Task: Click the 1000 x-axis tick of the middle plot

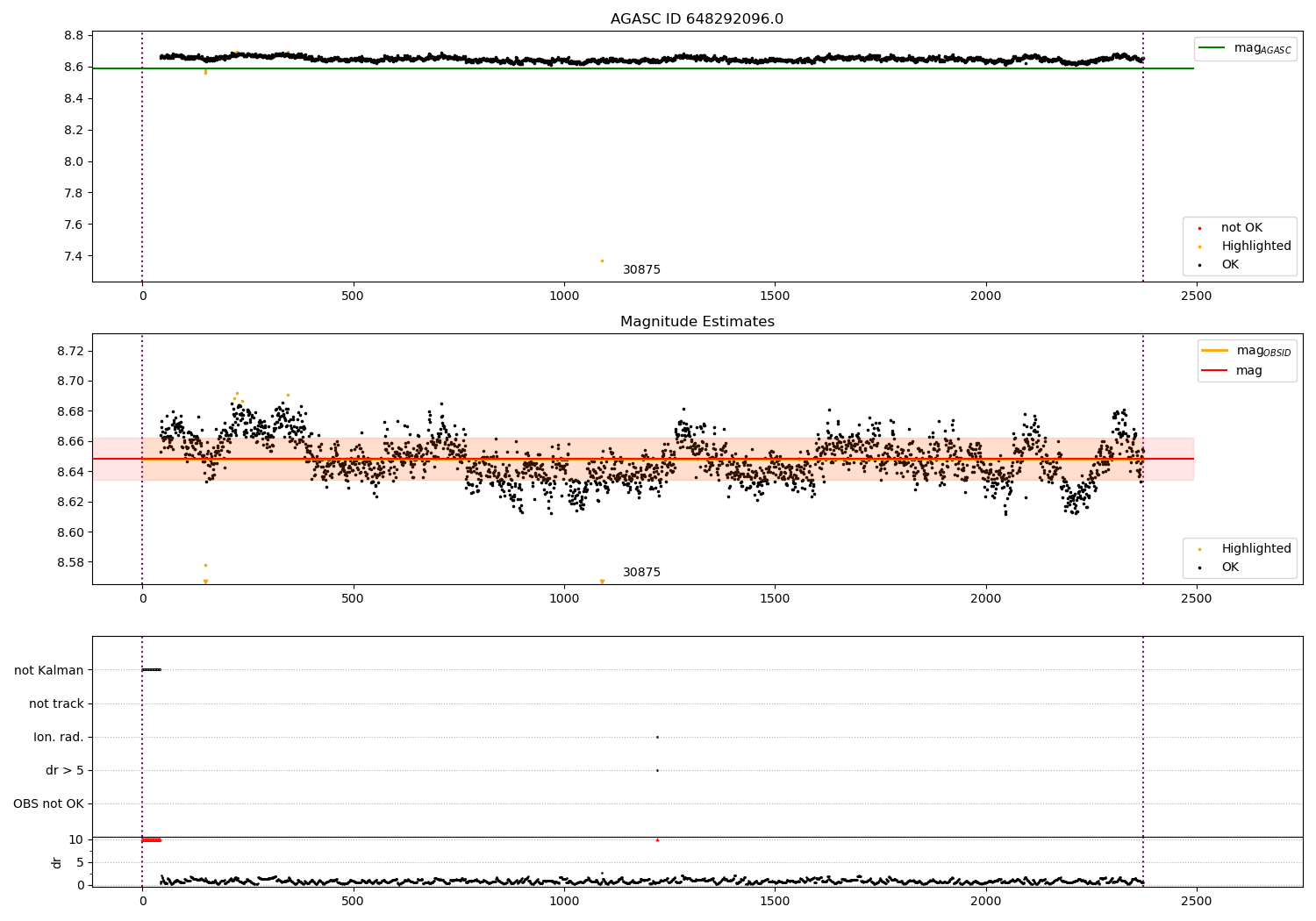Action: click(564, 599)
